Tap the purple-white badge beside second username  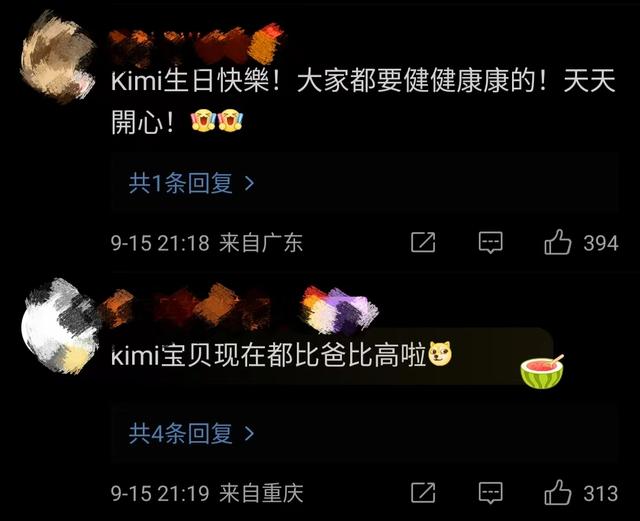pyautogui.click(x=339, y=308)
